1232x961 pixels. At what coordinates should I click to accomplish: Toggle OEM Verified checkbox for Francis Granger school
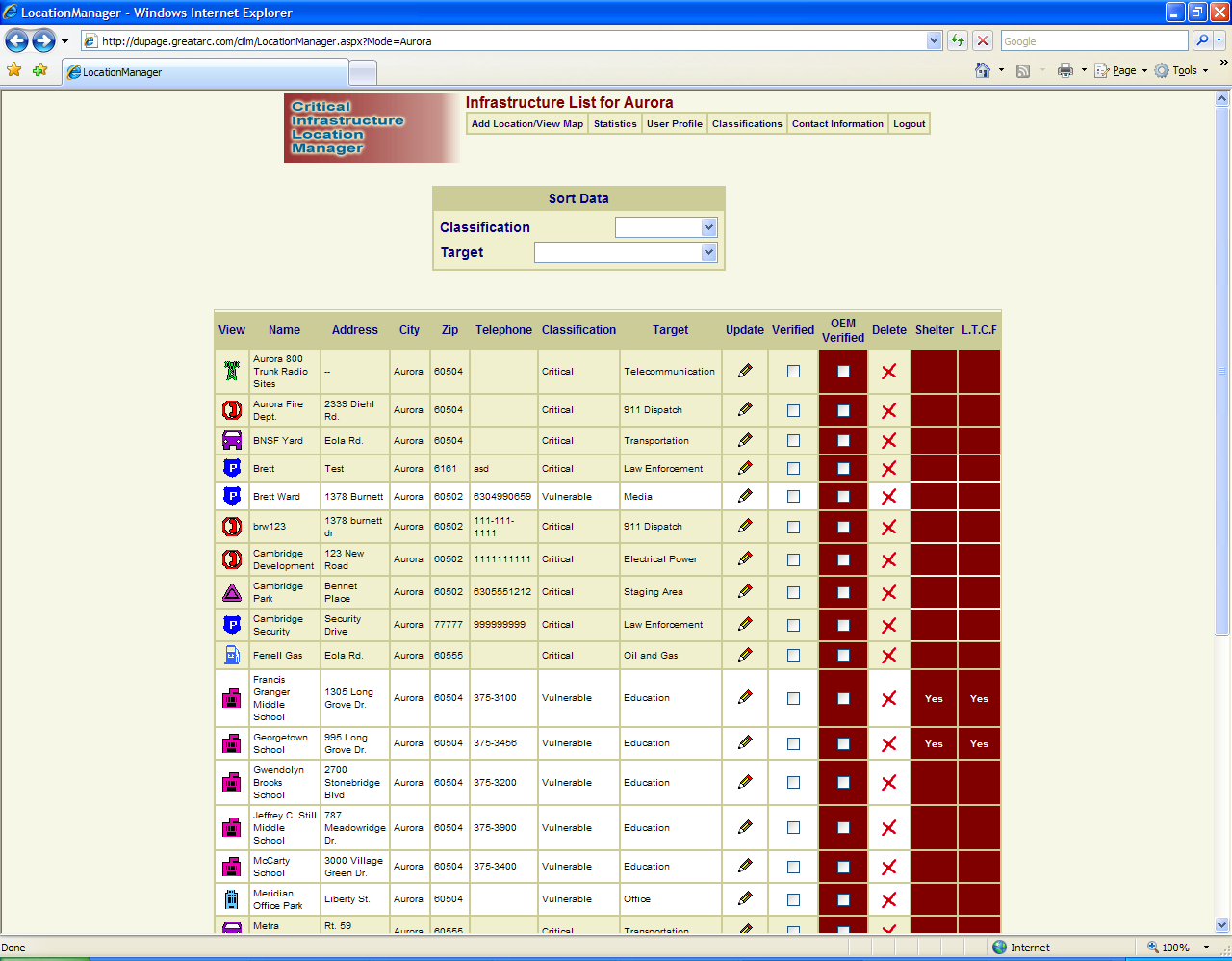[x=843, y=698]
